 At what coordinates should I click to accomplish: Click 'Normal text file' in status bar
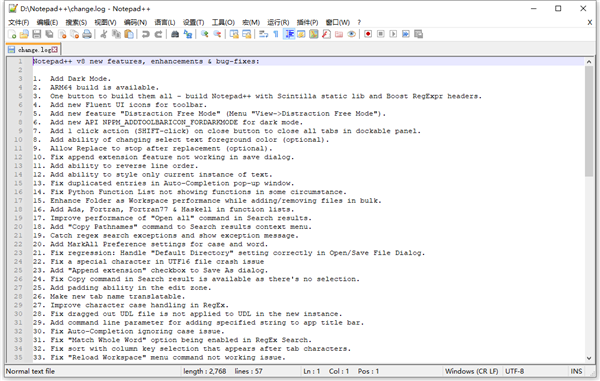click(30, 371)
